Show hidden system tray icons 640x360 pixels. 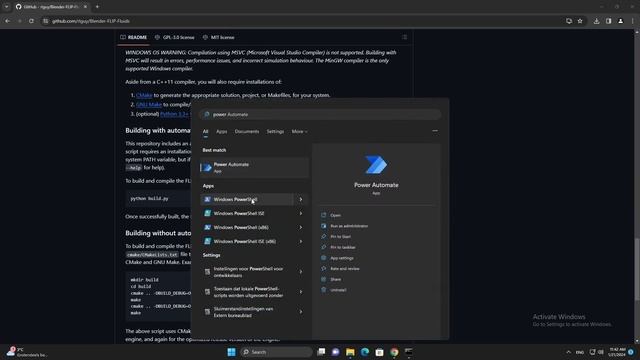(569, 352)
